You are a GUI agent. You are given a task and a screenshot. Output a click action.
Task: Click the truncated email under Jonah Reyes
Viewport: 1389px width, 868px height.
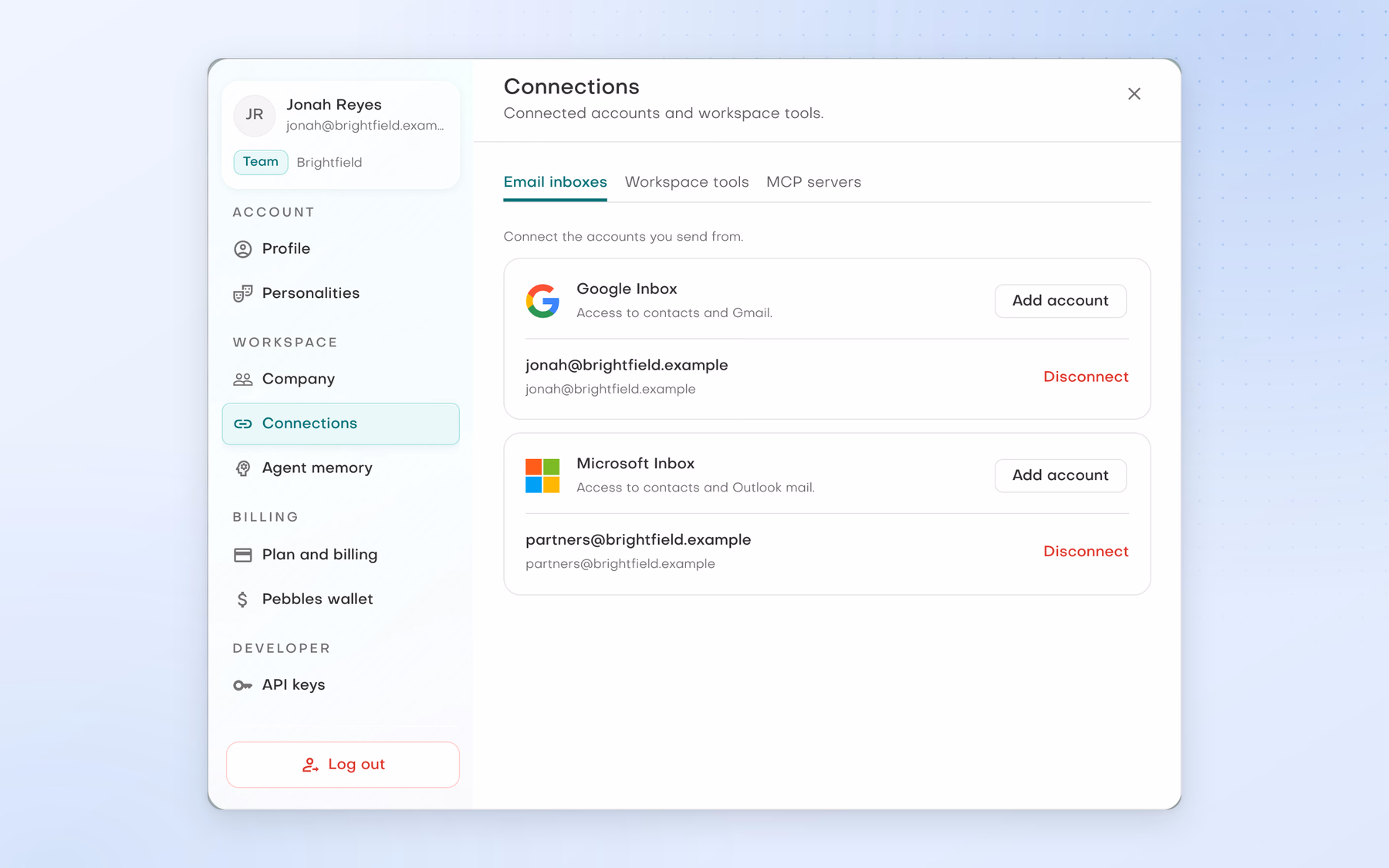[365, 126]
